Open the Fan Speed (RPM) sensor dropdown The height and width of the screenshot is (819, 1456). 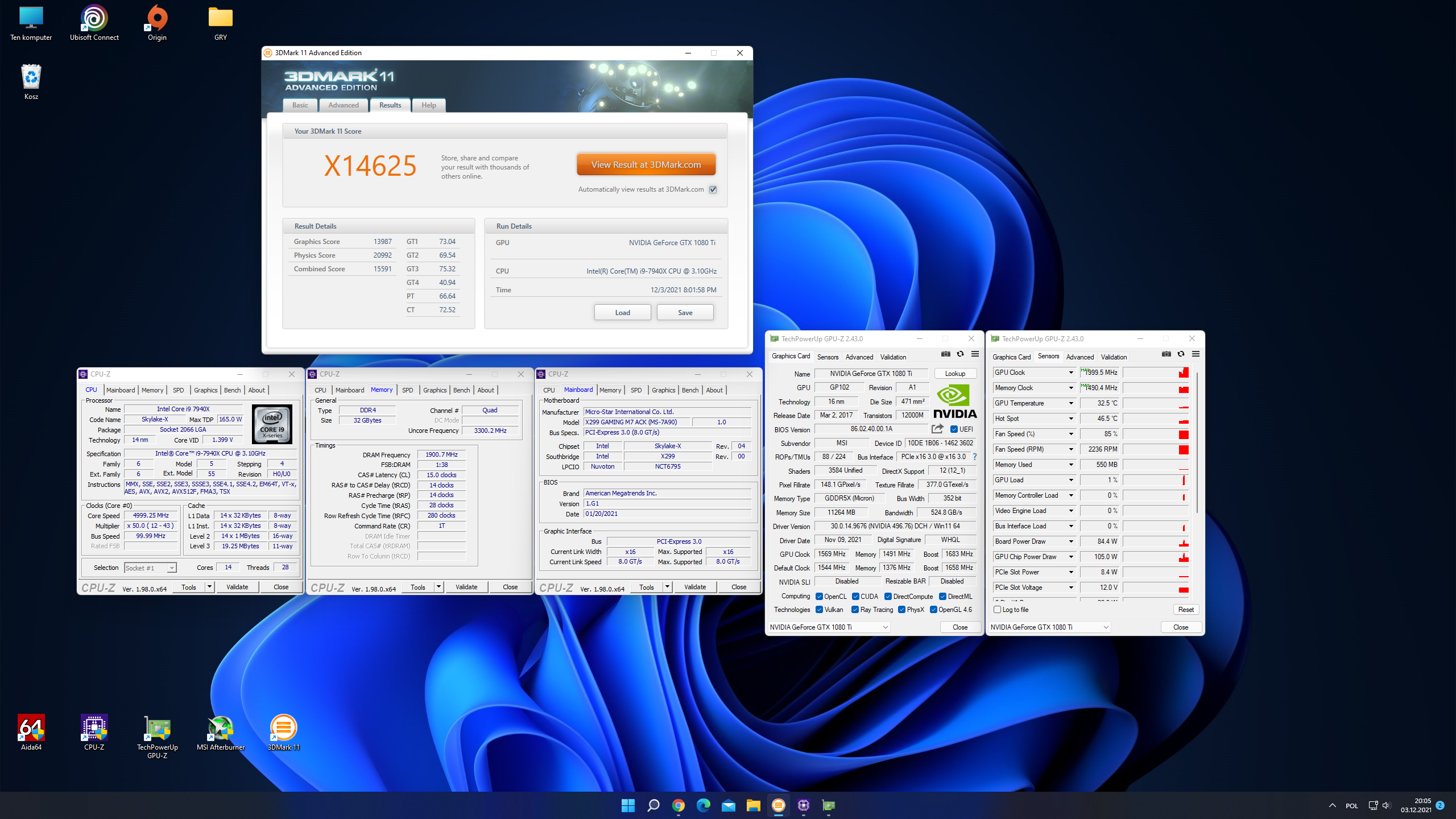coord(1071,449)
